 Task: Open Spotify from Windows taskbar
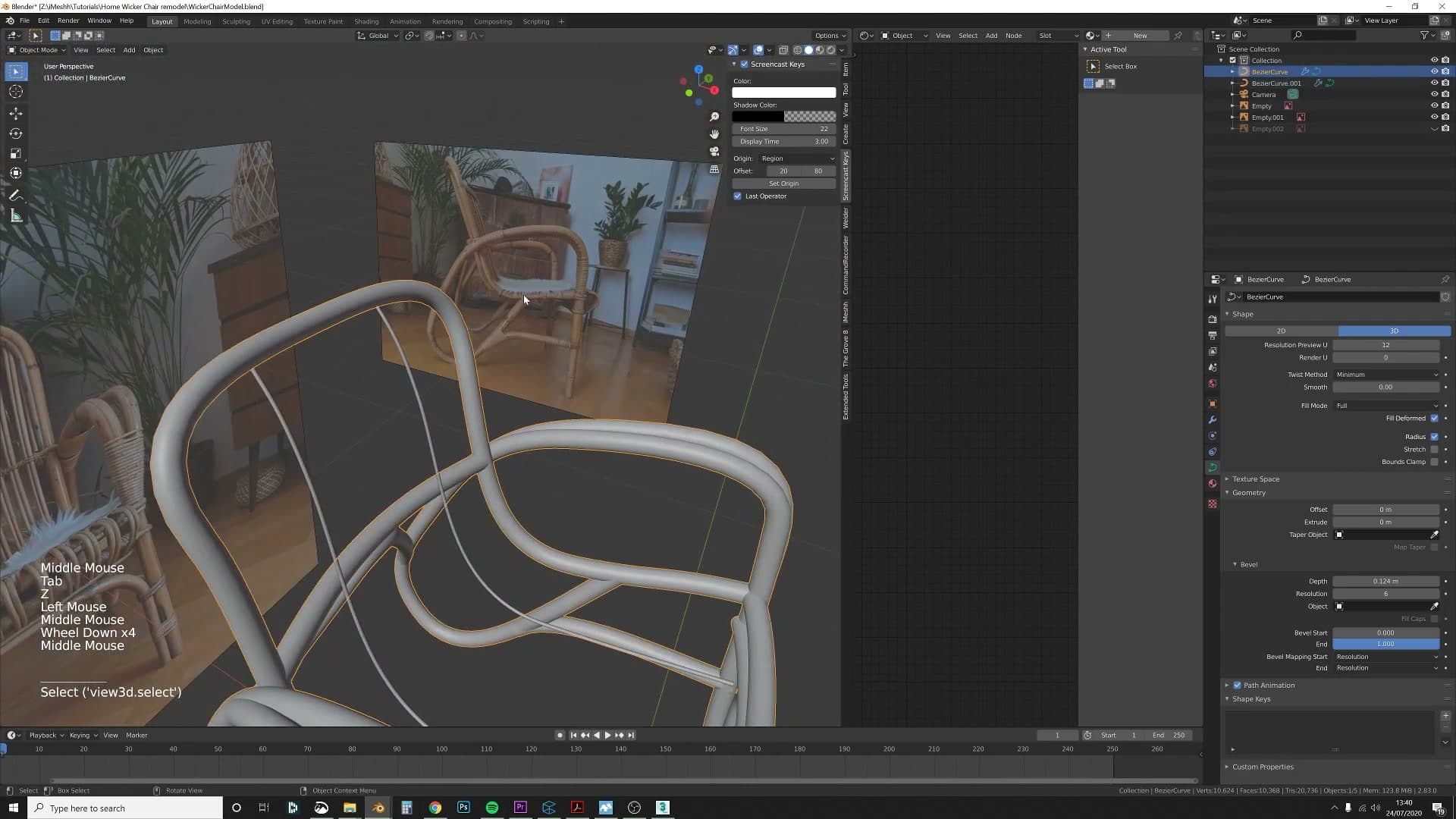tap(491, 808)
